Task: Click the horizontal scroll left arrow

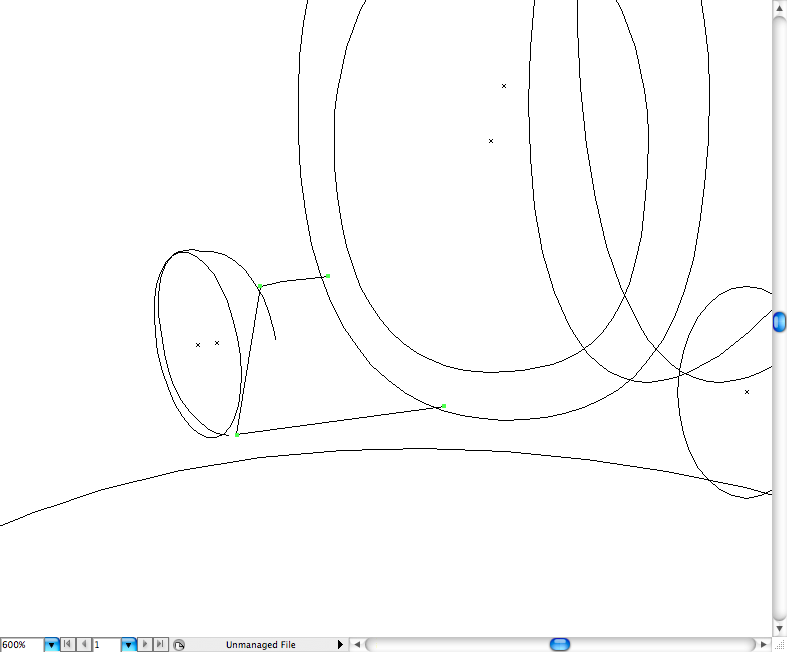Action: click(x=357, y=644)
